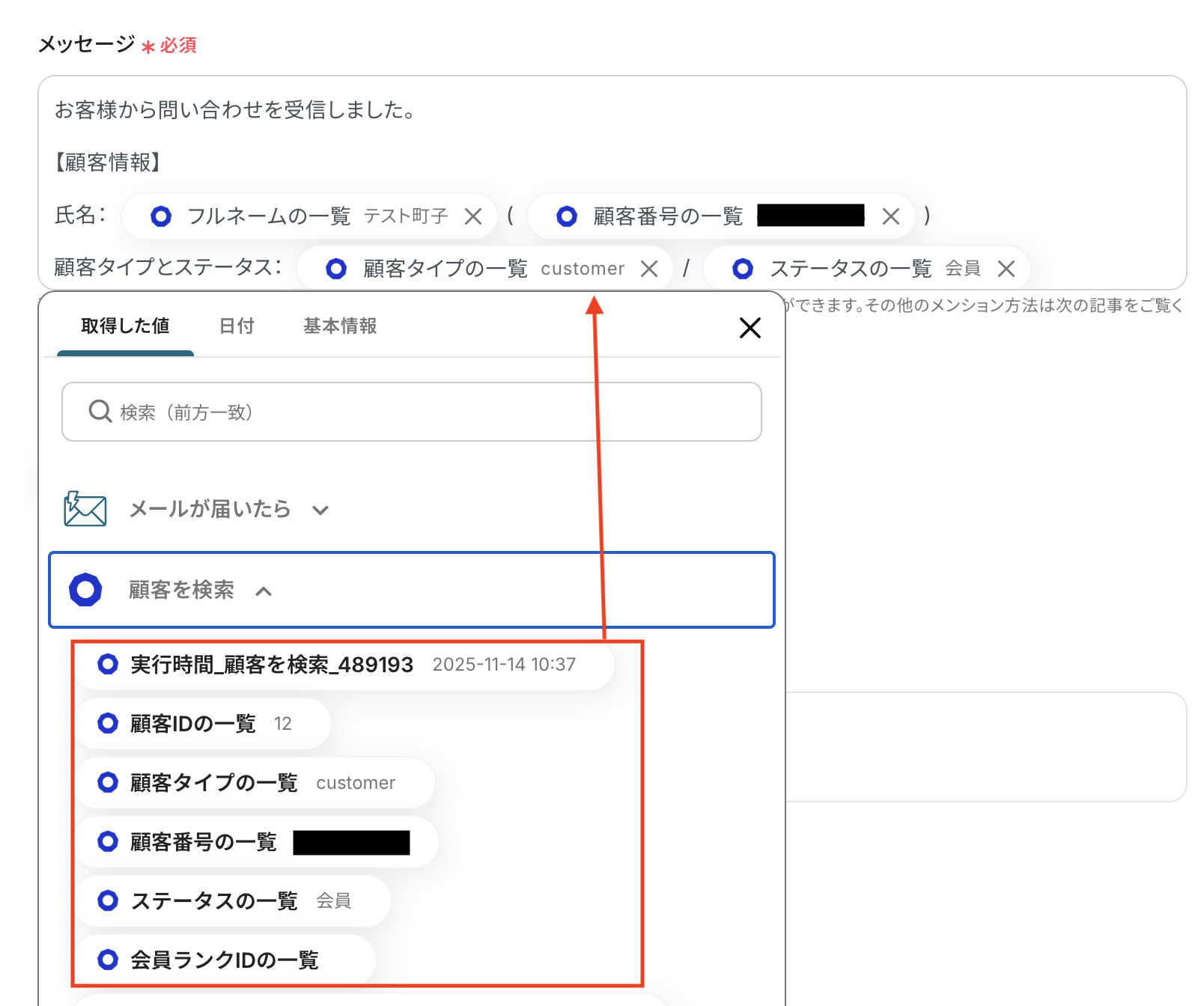
Task: Focus the 検索（前方一致） search field
Action: [412, 412]
